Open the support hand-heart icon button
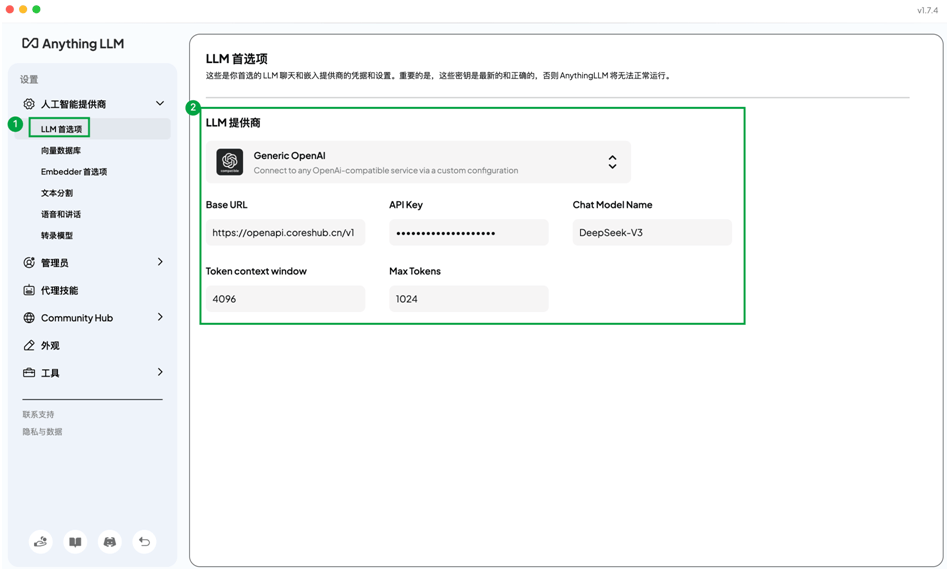This screenshot has height=571, width=949. coord(41,541)
